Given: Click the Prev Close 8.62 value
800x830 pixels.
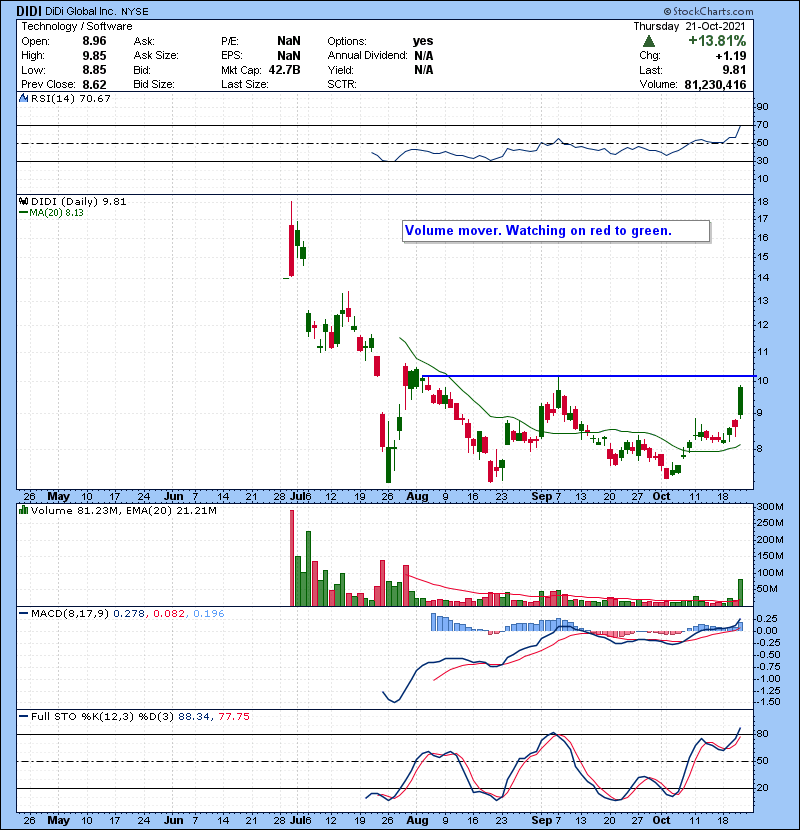Looking at the screenshot, I should tap(94, 84).
